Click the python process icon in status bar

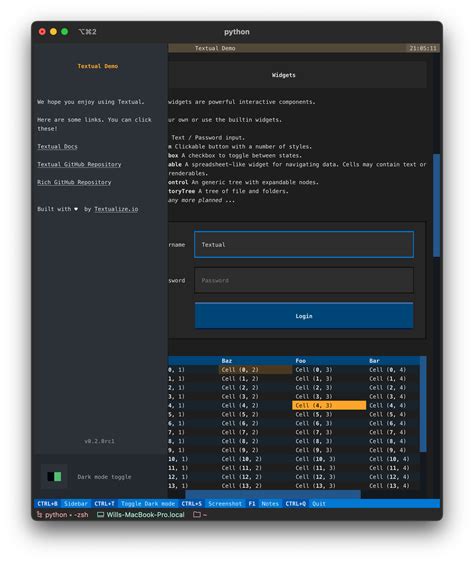click(x=39, y=515)
